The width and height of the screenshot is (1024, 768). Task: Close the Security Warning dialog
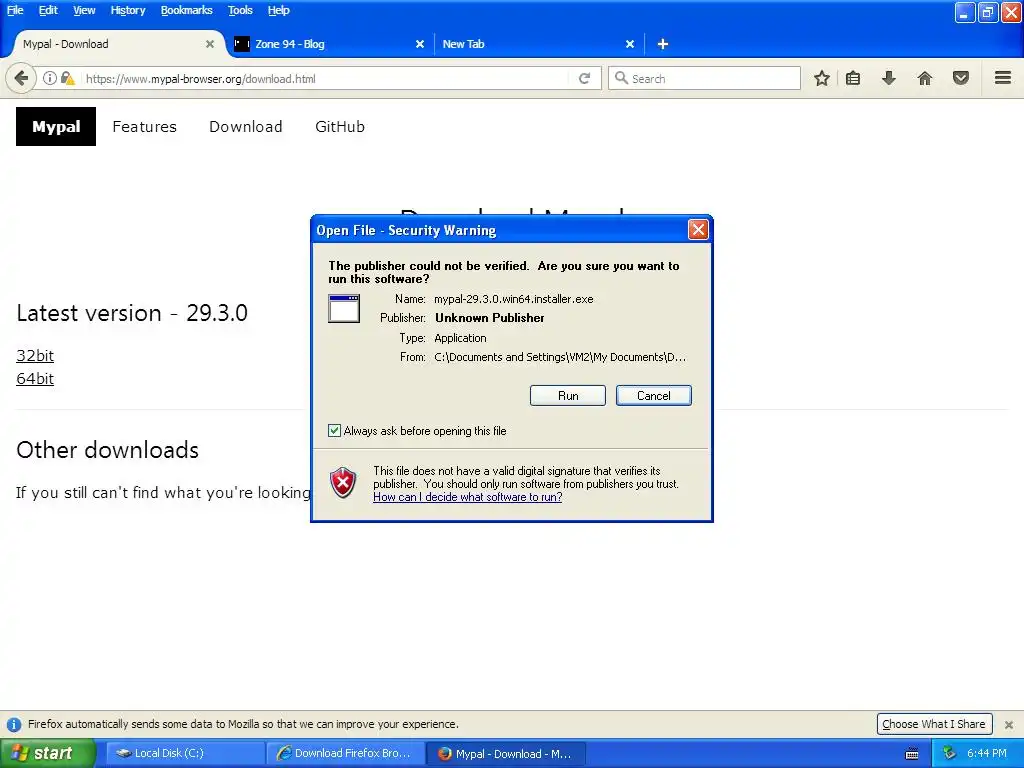698,230
